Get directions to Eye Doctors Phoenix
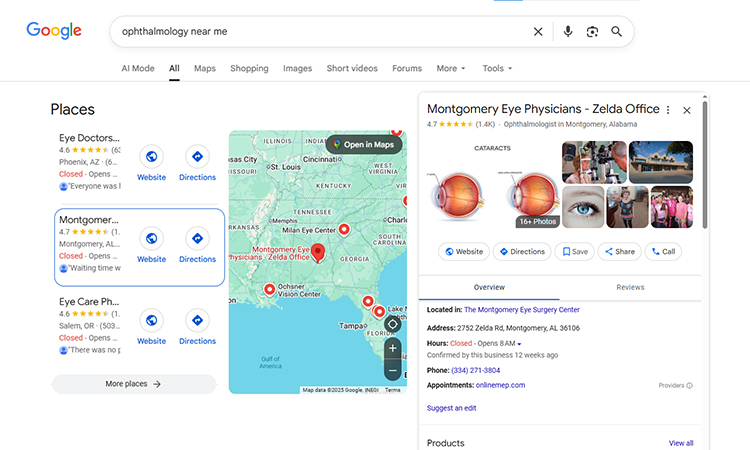The image size is (750, 450). pyautogui.click(x=198, y=156)
